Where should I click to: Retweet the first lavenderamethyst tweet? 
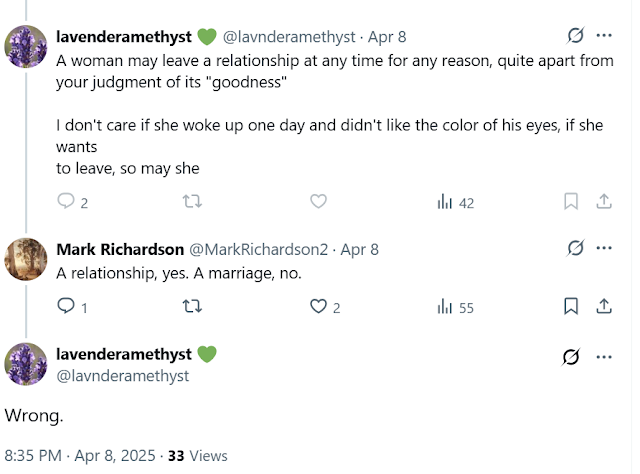pos(192,201)
